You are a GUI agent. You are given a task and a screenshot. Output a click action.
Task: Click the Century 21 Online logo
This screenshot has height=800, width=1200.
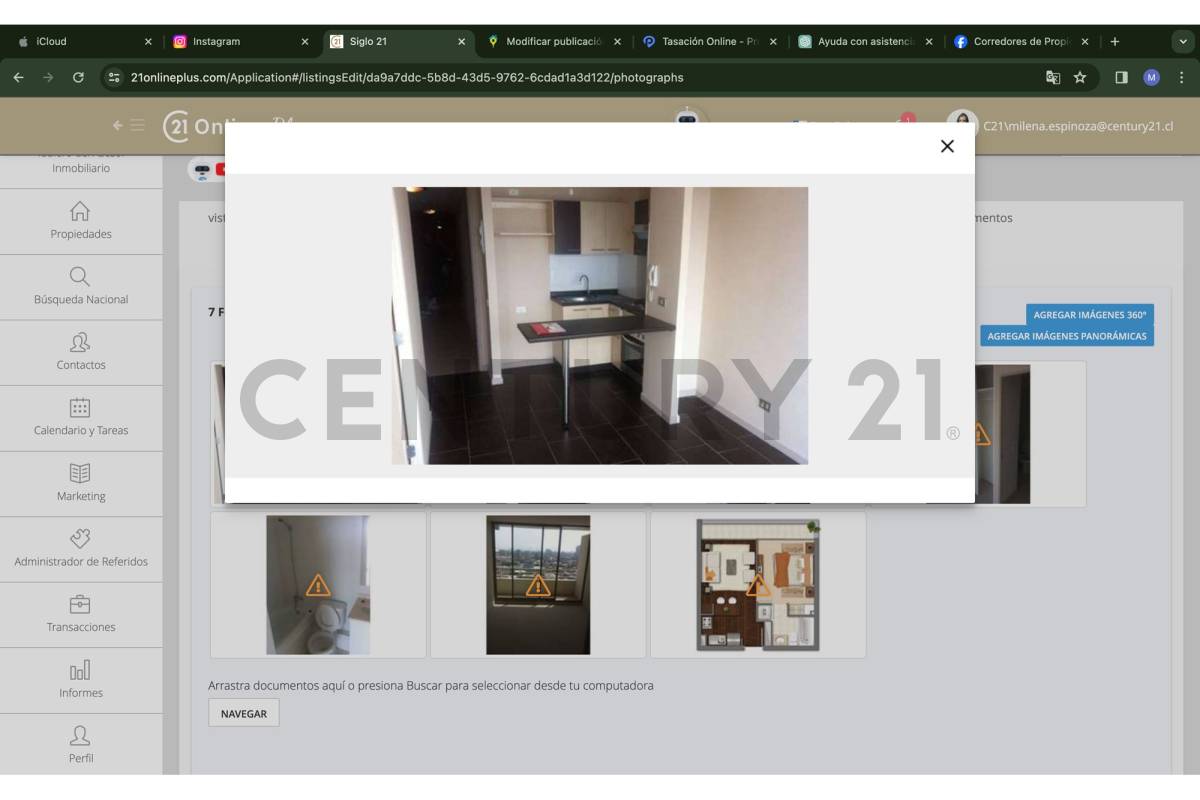pos(195,126)
